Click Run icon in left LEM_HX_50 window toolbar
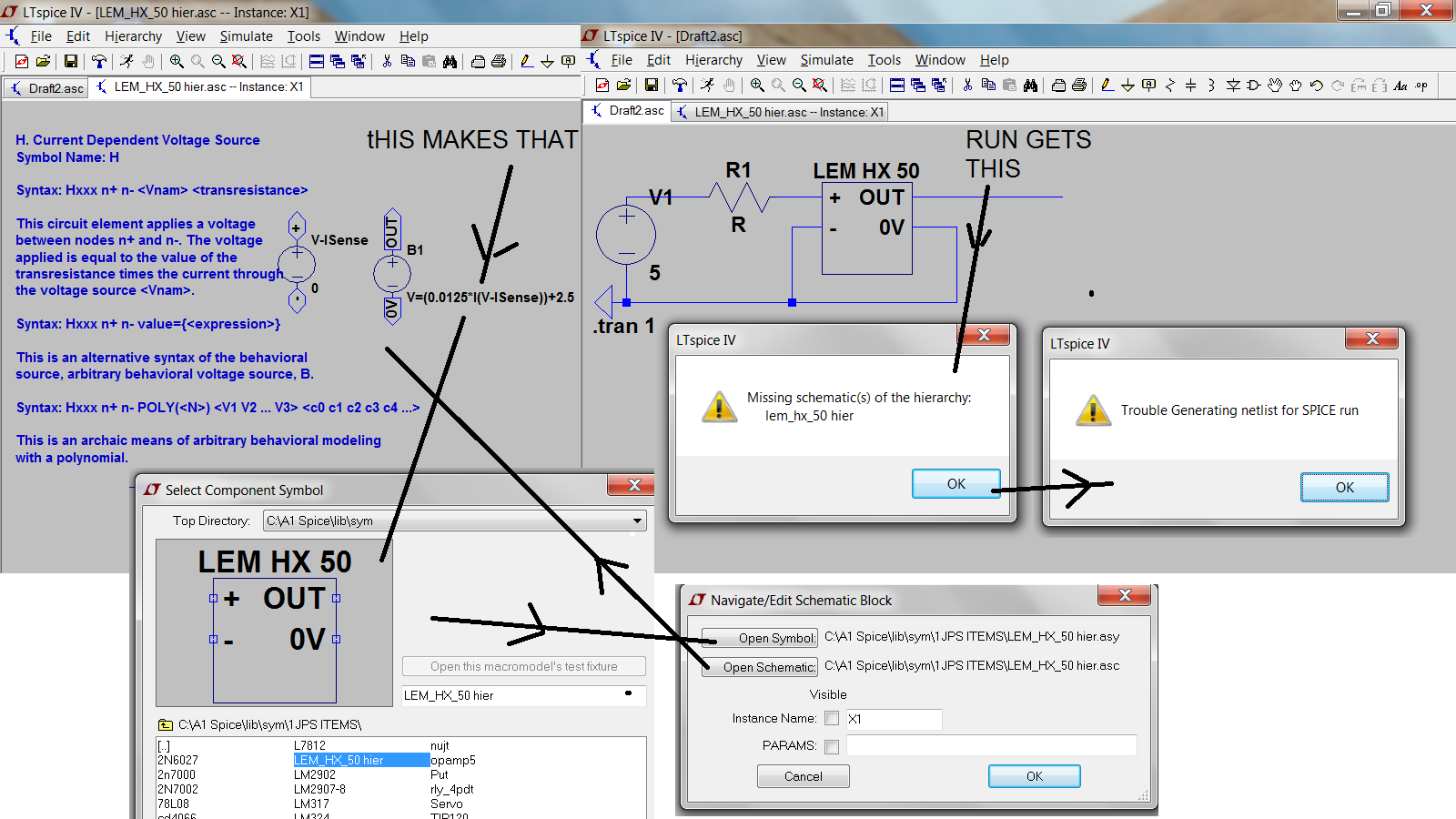Screen dimensions: 1456x819 (x=126, y=61)
